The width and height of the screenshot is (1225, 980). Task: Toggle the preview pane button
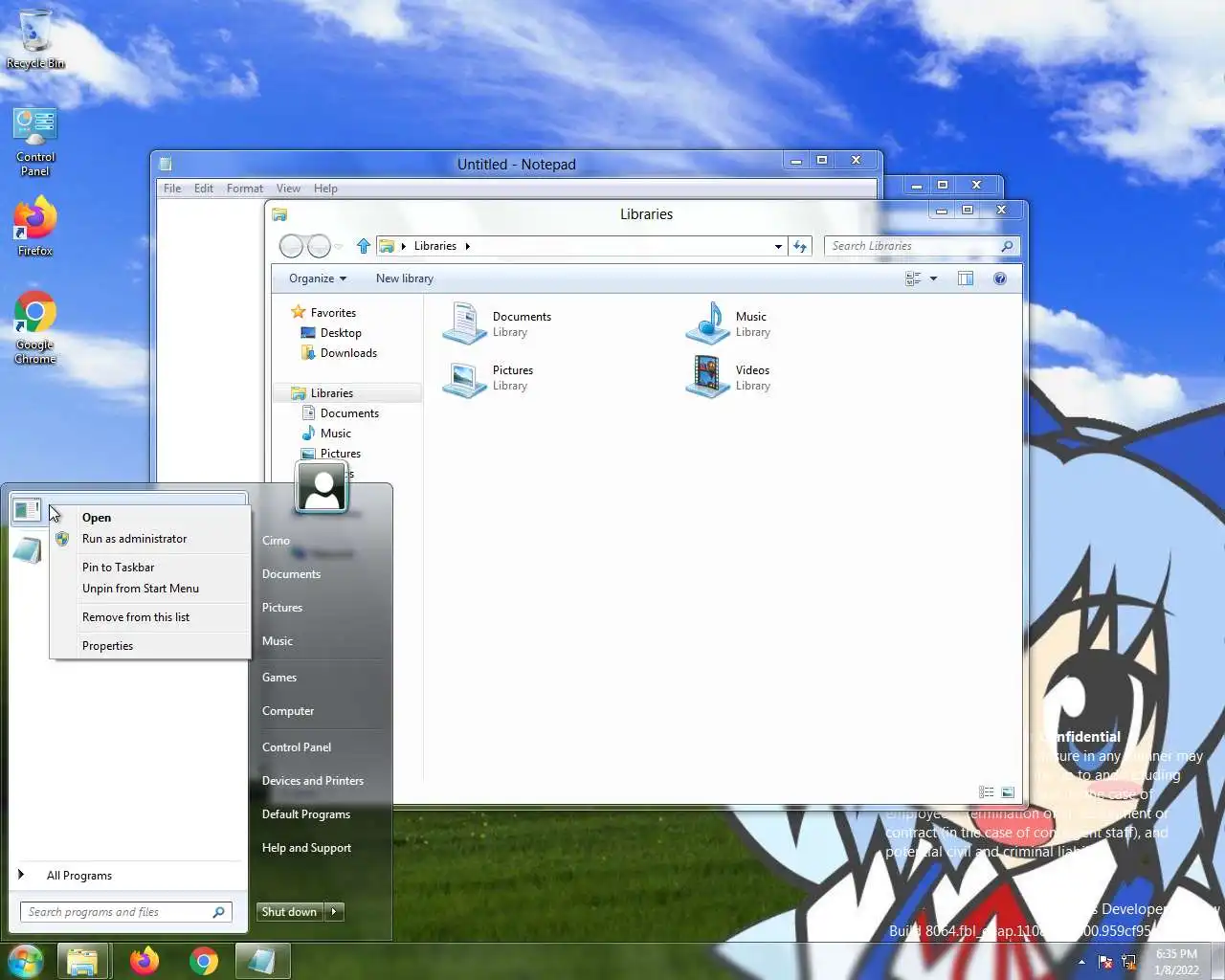pos(966,278)
